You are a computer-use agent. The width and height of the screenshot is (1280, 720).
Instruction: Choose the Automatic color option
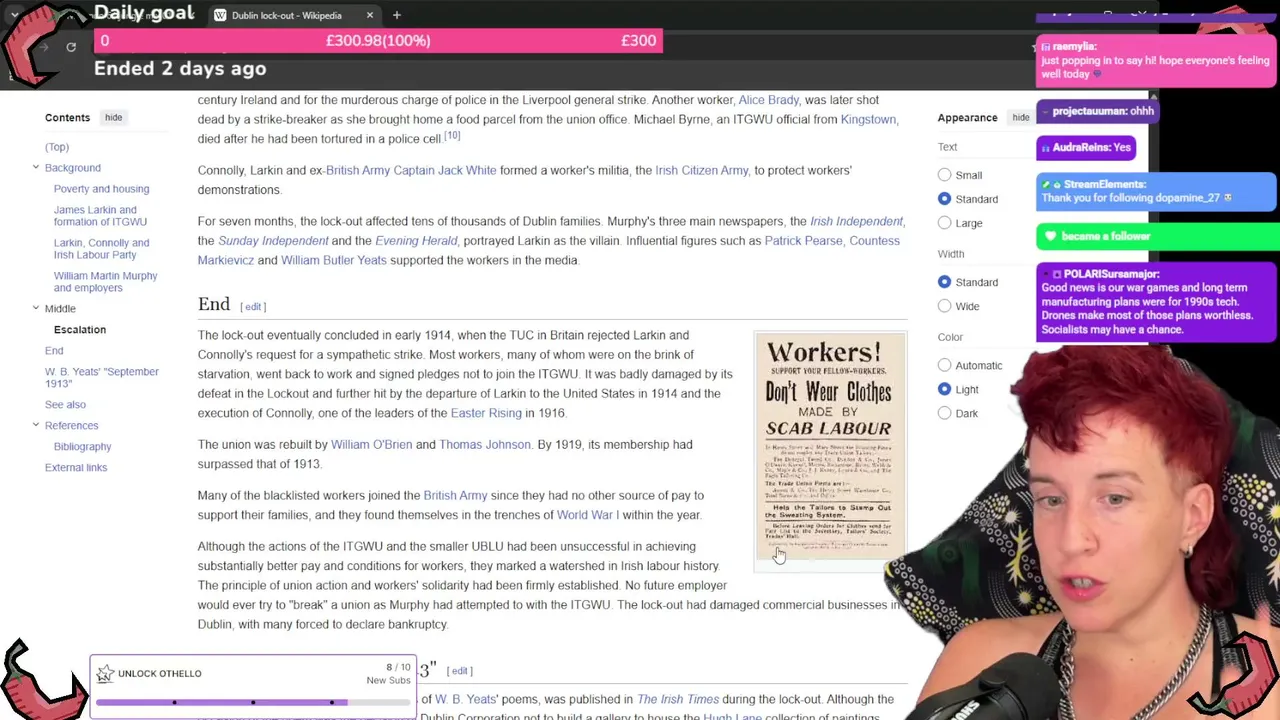[944, 365]
